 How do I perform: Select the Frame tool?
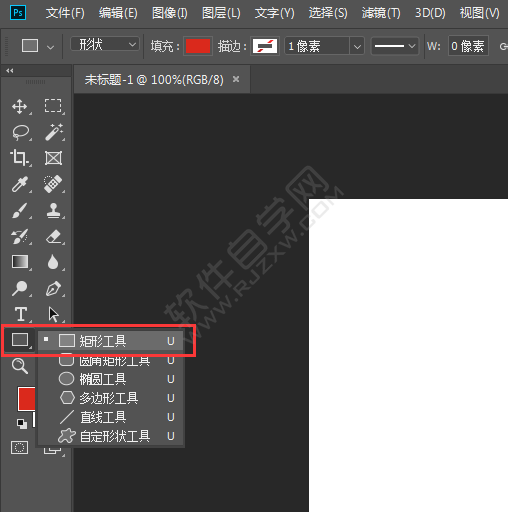click(53, 158)
